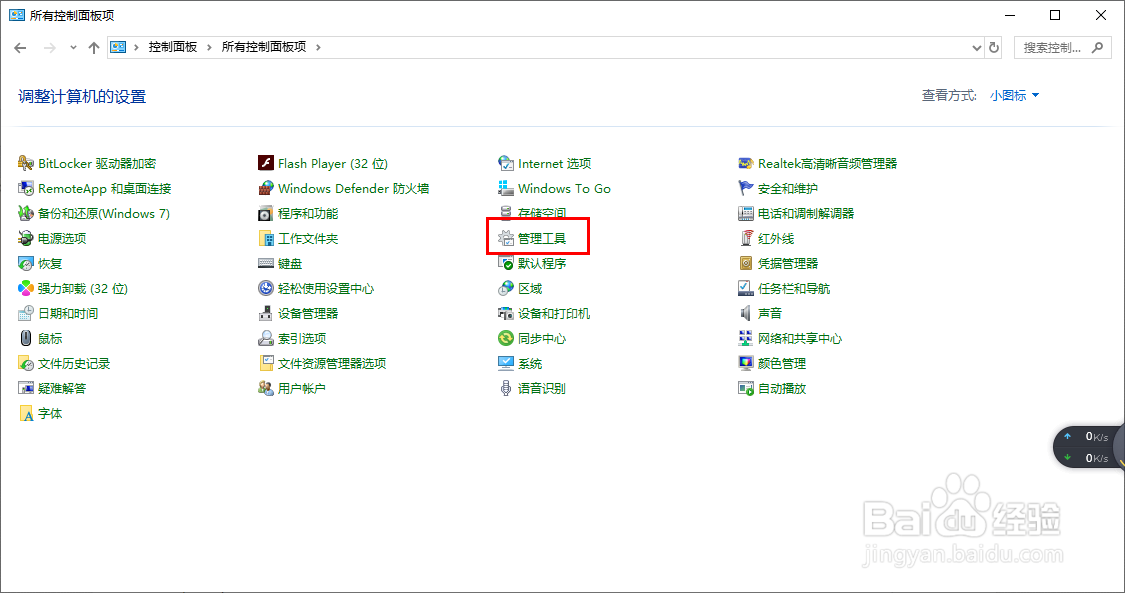Screen dimensions: 1125x593
Task: Open the 小图标 view mode dropdown
Action: tap(1015, 95)
